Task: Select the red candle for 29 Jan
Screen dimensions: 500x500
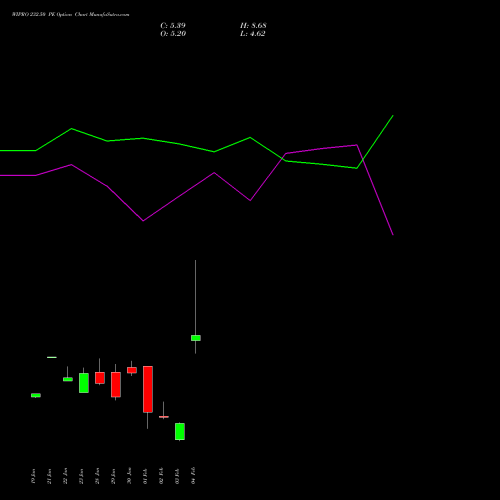Action: point(116,385)
